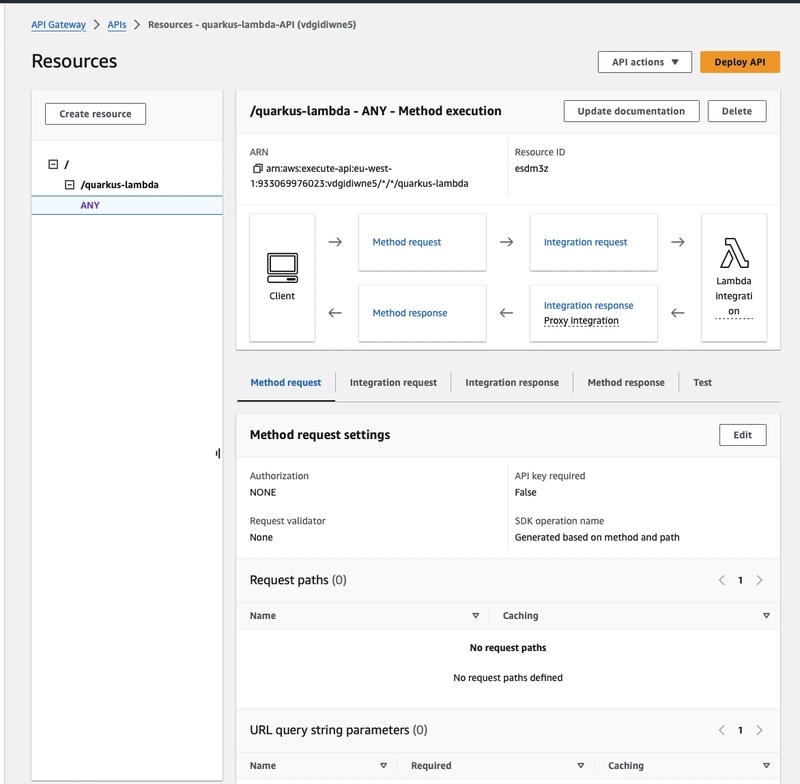
Task: Sort query parameters by Caching column arrow
Action: pyautogui.click(x=766, y=766)
